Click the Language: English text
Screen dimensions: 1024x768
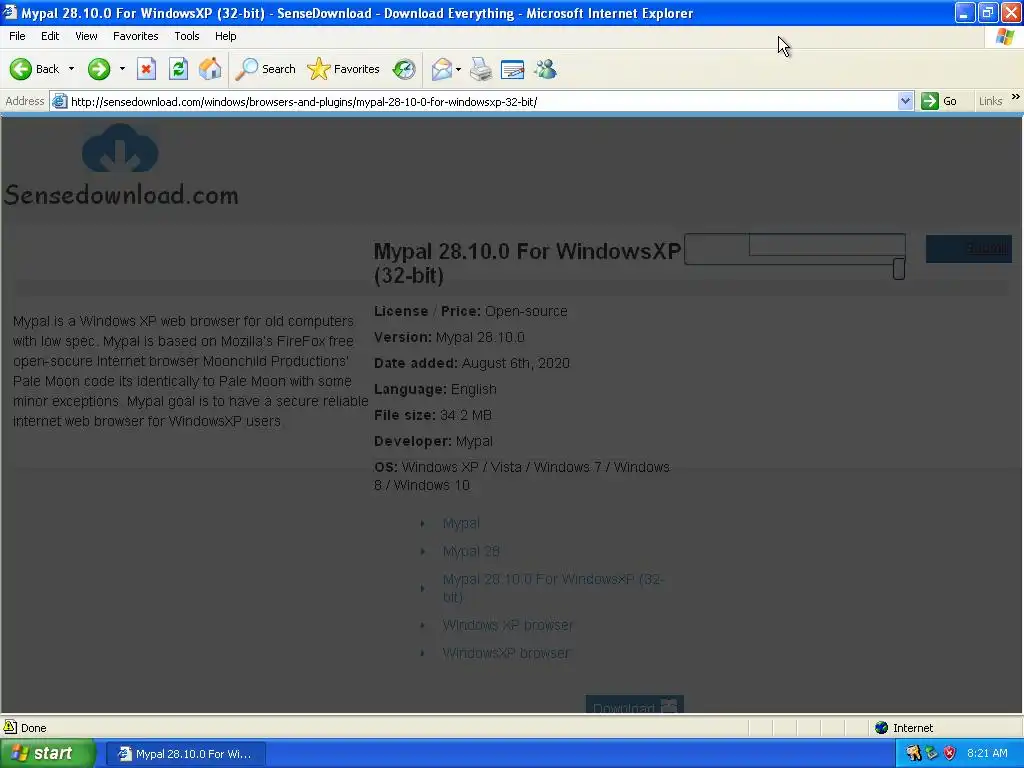point(435,389)
